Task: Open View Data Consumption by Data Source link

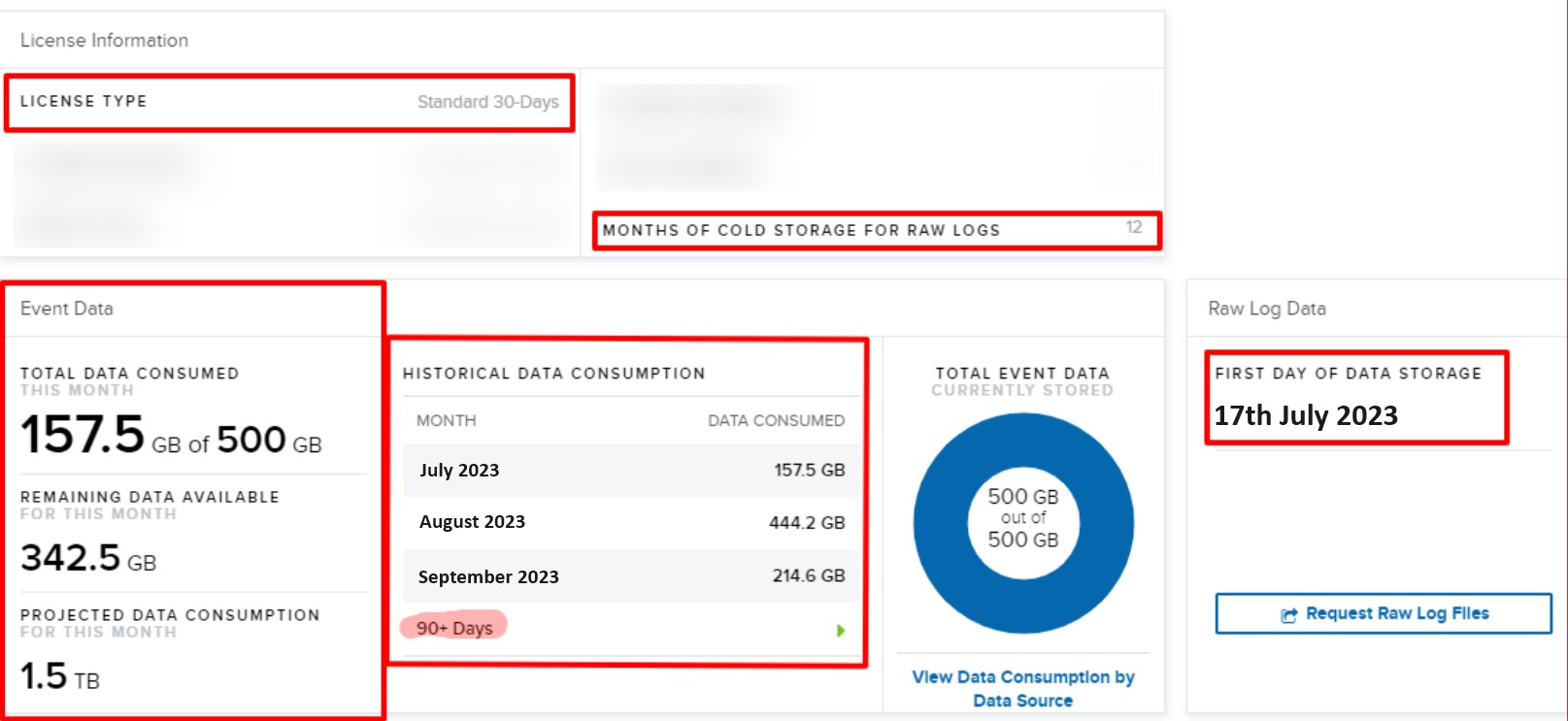Action: coord(1022,688)
